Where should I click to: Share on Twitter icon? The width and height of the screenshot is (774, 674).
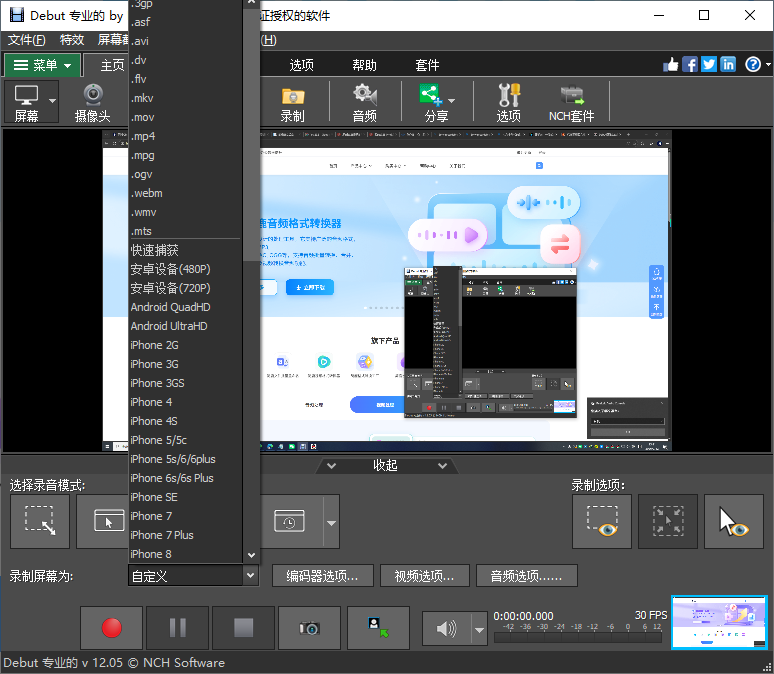pos(709,64)
